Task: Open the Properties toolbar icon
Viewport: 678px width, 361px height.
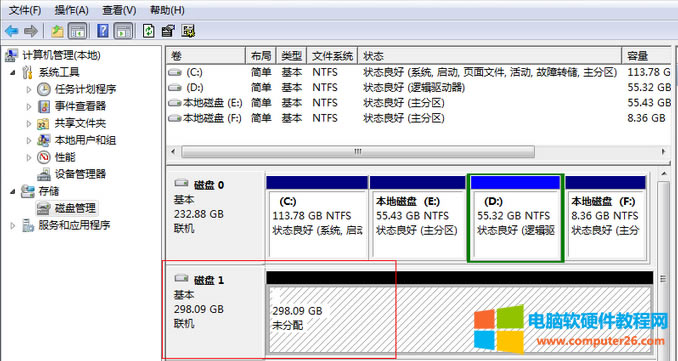Action: click(168, 31)
